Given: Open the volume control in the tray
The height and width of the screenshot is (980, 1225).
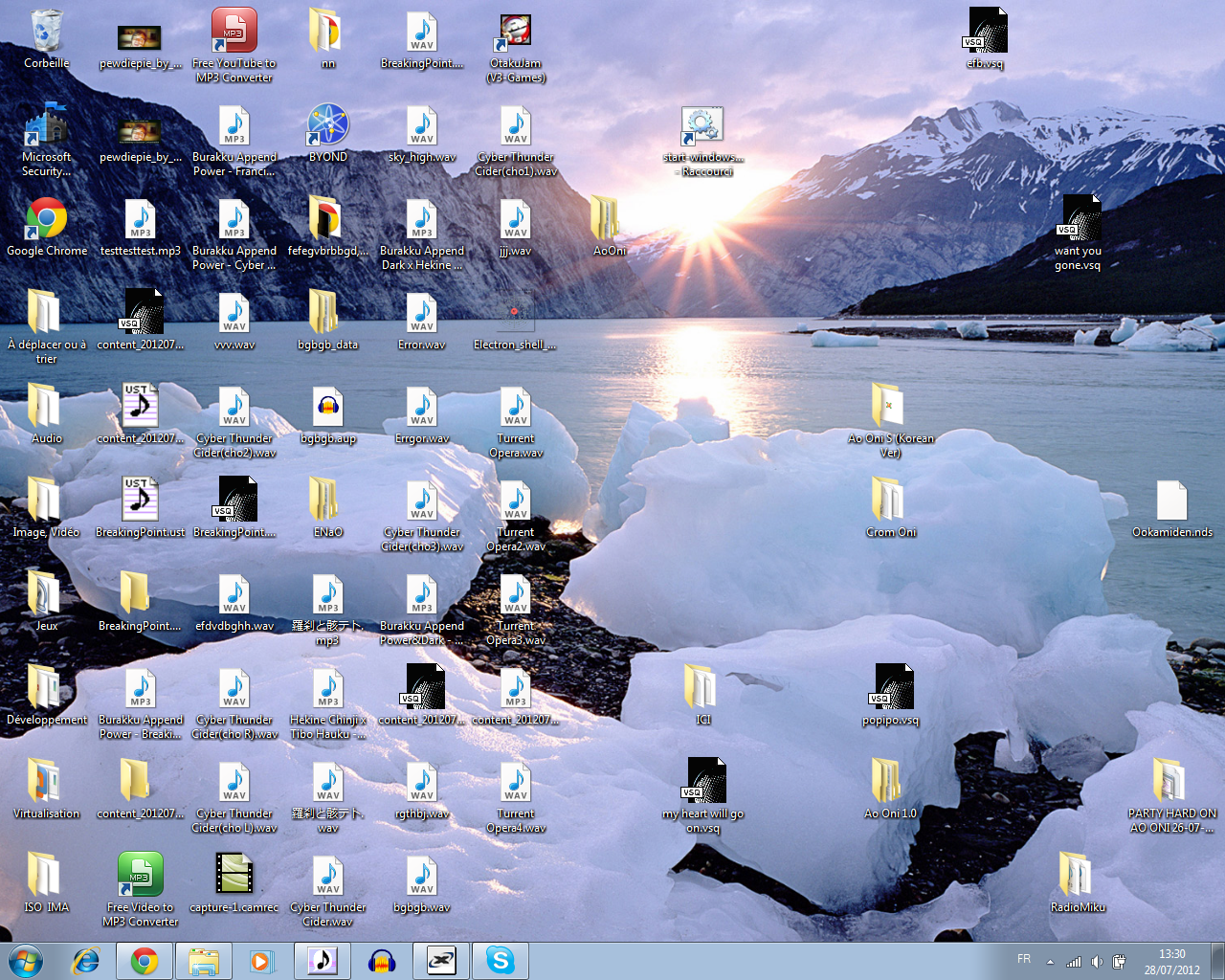Looking at the screenshot, I should point(1097,962).
